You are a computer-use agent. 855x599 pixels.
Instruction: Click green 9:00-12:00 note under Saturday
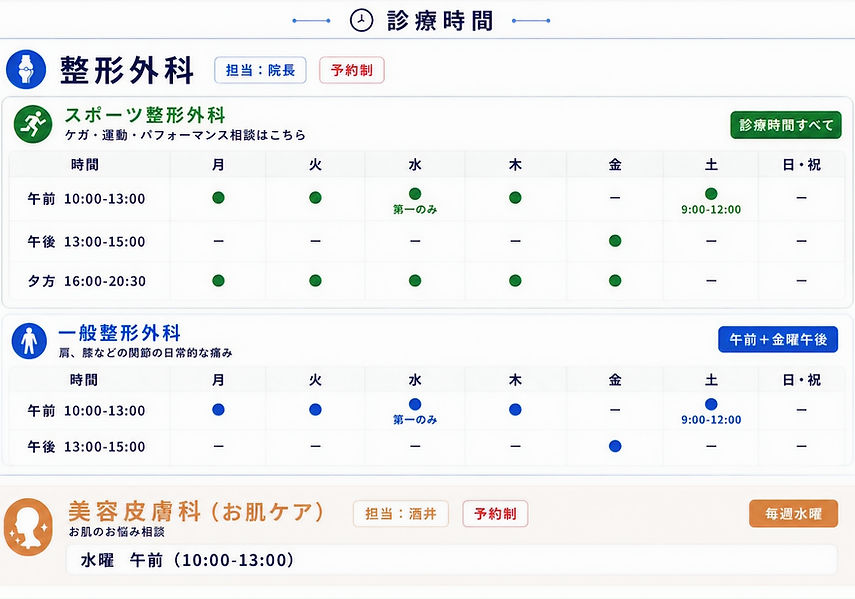(x=711, y=210)
